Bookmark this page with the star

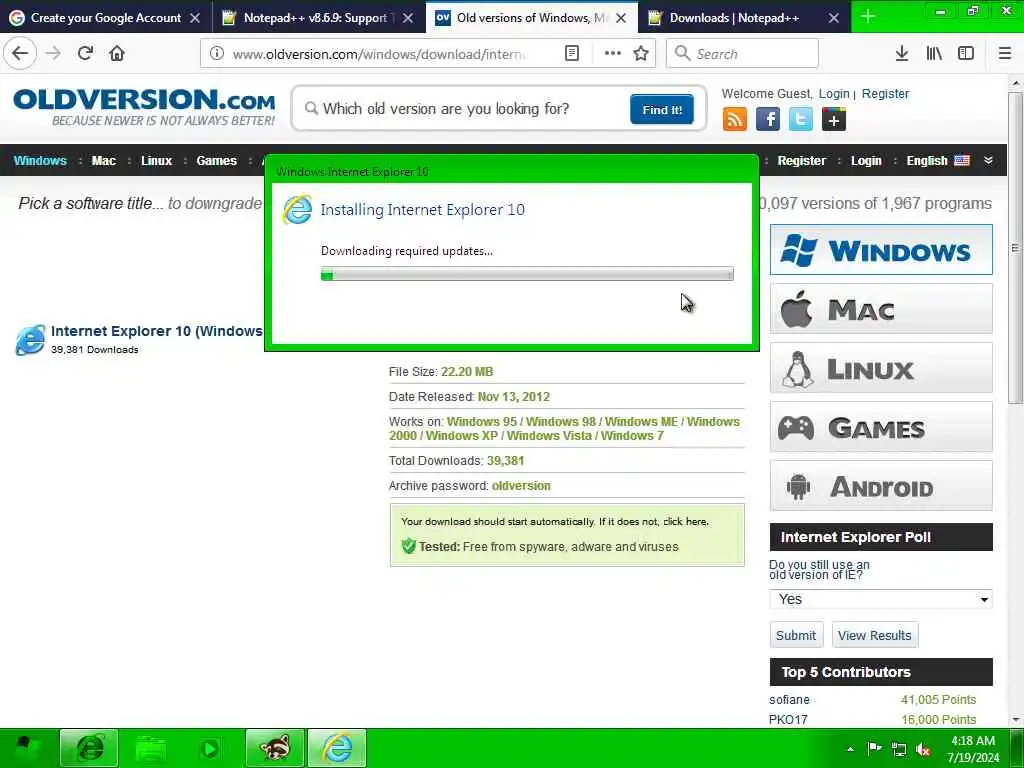[x=641, y=54]
